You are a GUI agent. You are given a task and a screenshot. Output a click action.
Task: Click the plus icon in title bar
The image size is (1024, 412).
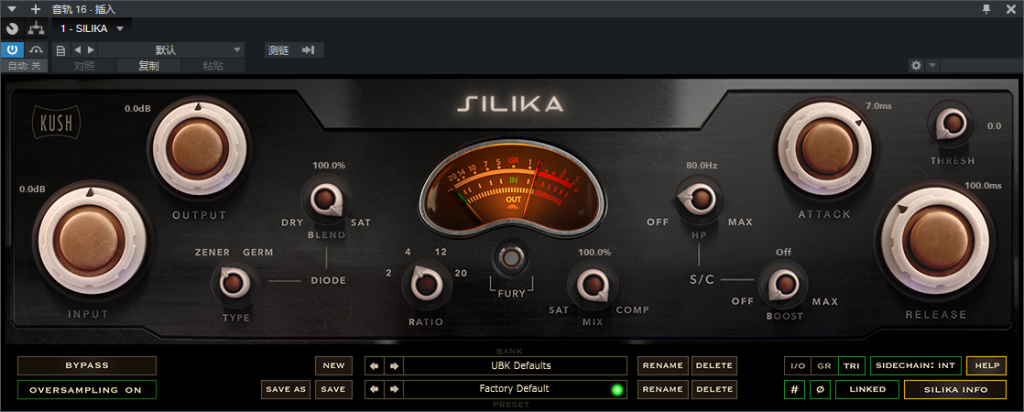coord(35,9)
